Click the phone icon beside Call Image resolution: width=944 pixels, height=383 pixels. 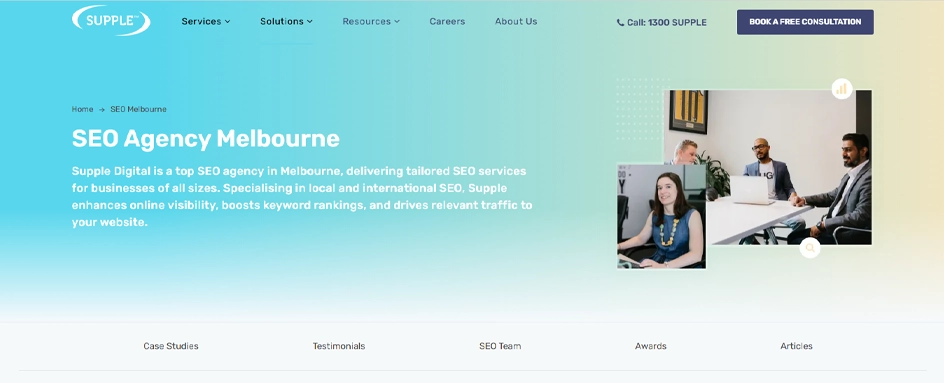(620, 22)
